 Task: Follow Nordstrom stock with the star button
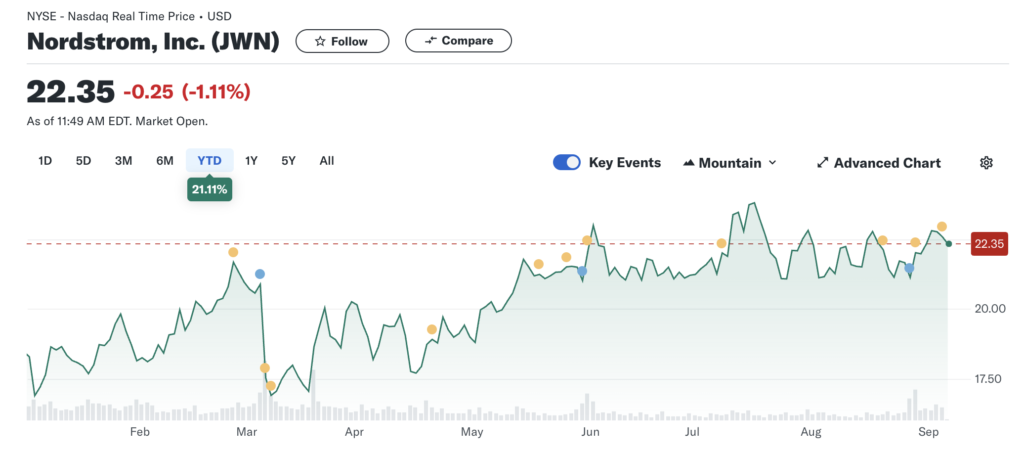pos(342,41)
